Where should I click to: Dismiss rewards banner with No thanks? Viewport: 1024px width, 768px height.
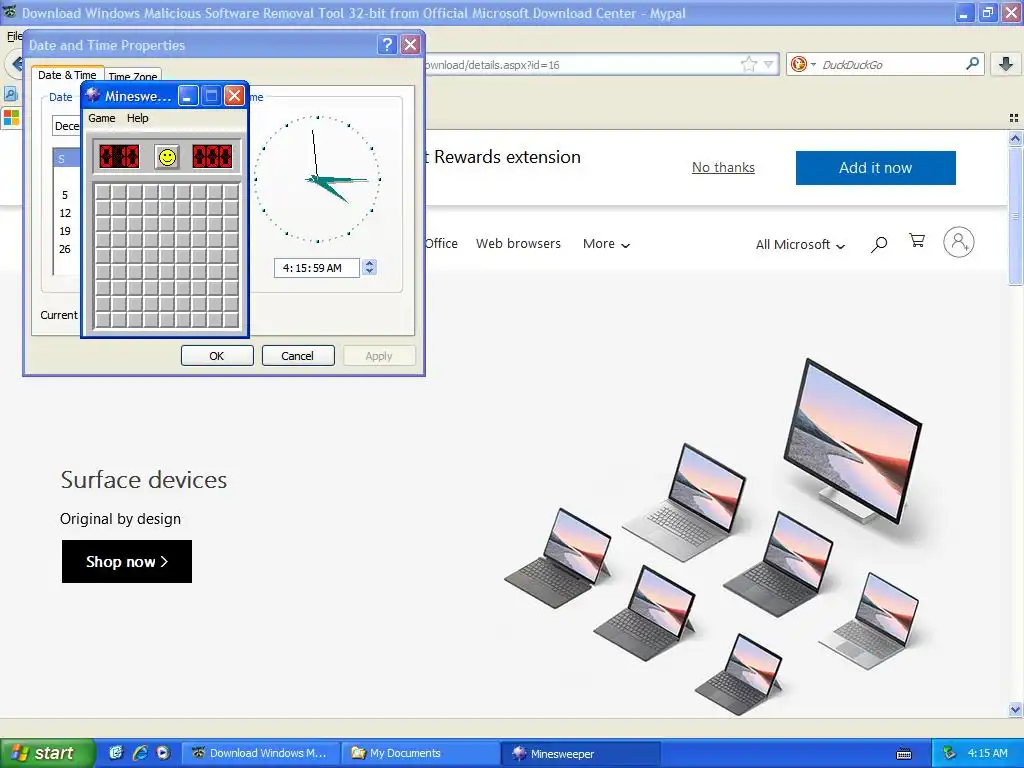coord(723,168)
